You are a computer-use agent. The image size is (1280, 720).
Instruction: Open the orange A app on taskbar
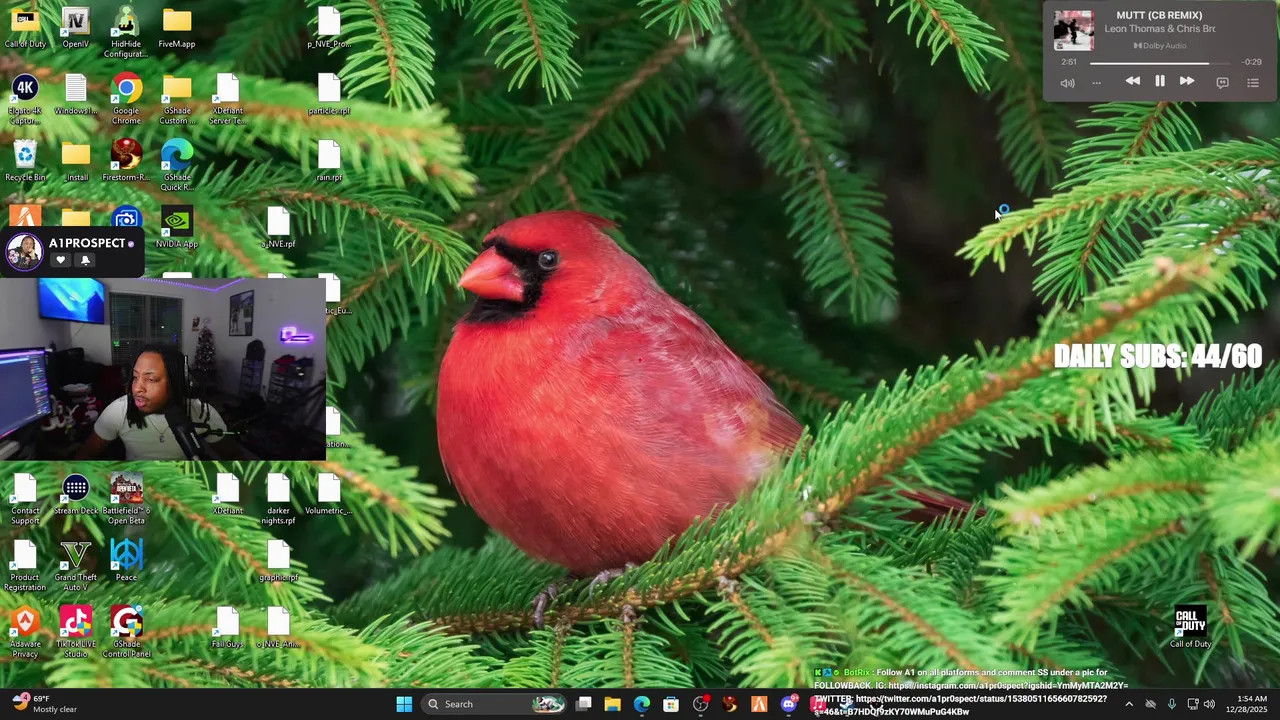(759, 704)
